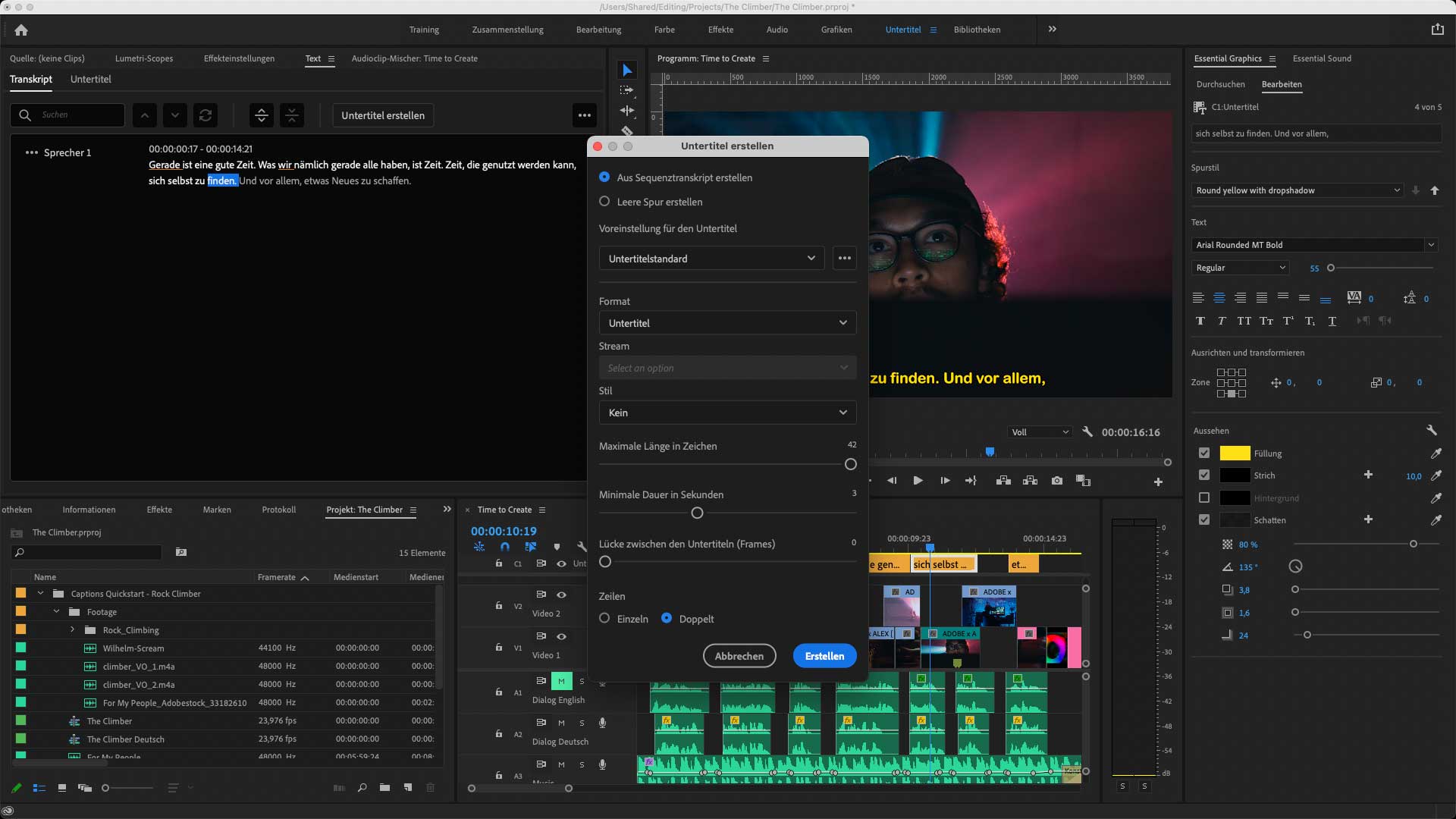Click eyedropper next to Füllung
Viewport: 1456px width, 819px height.
pos(1436,453)
